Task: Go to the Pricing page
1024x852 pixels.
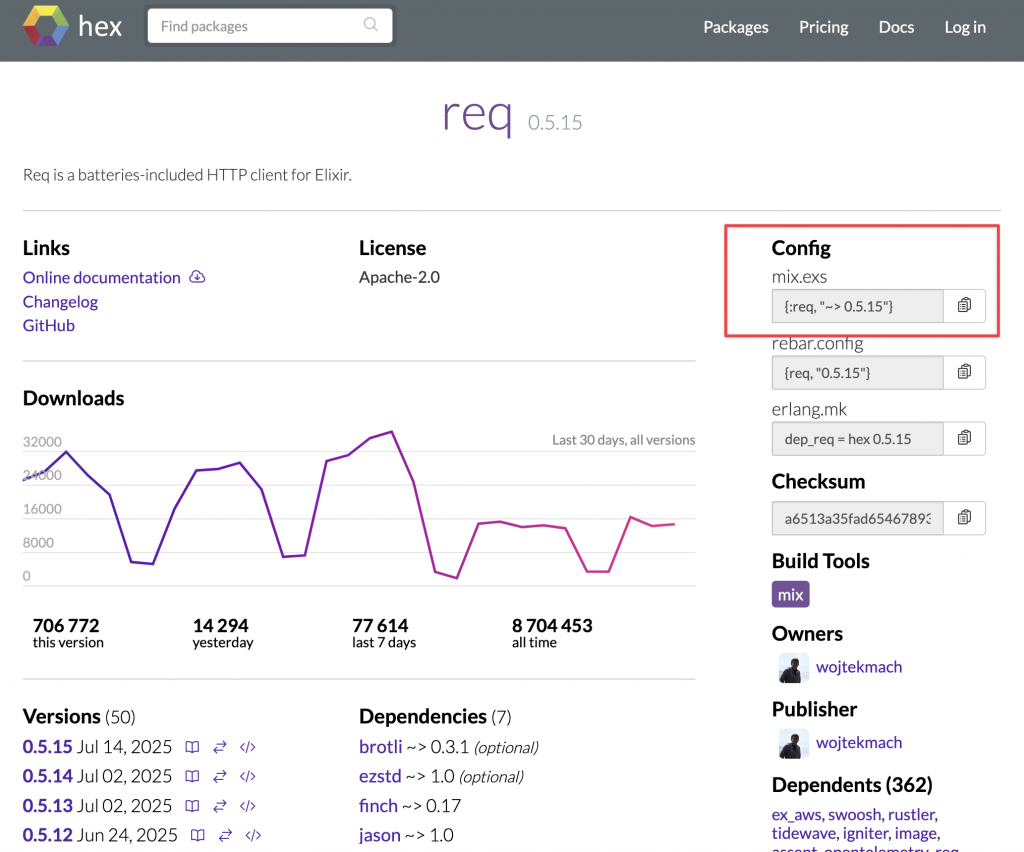Action: (x=824, y=27)
